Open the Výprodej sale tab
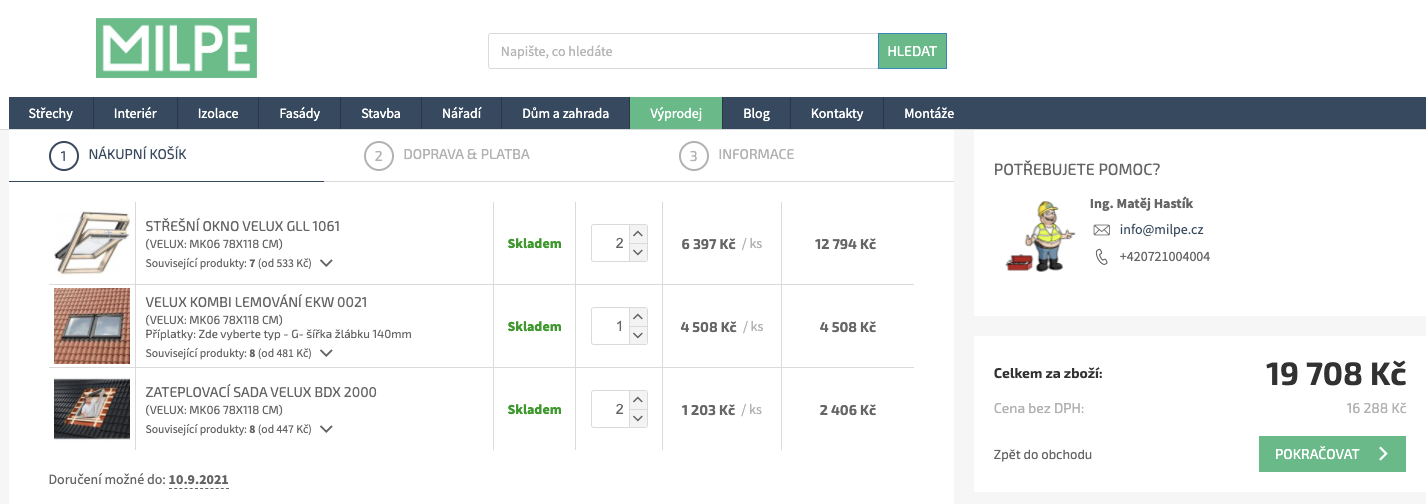 tap(676, 113)
